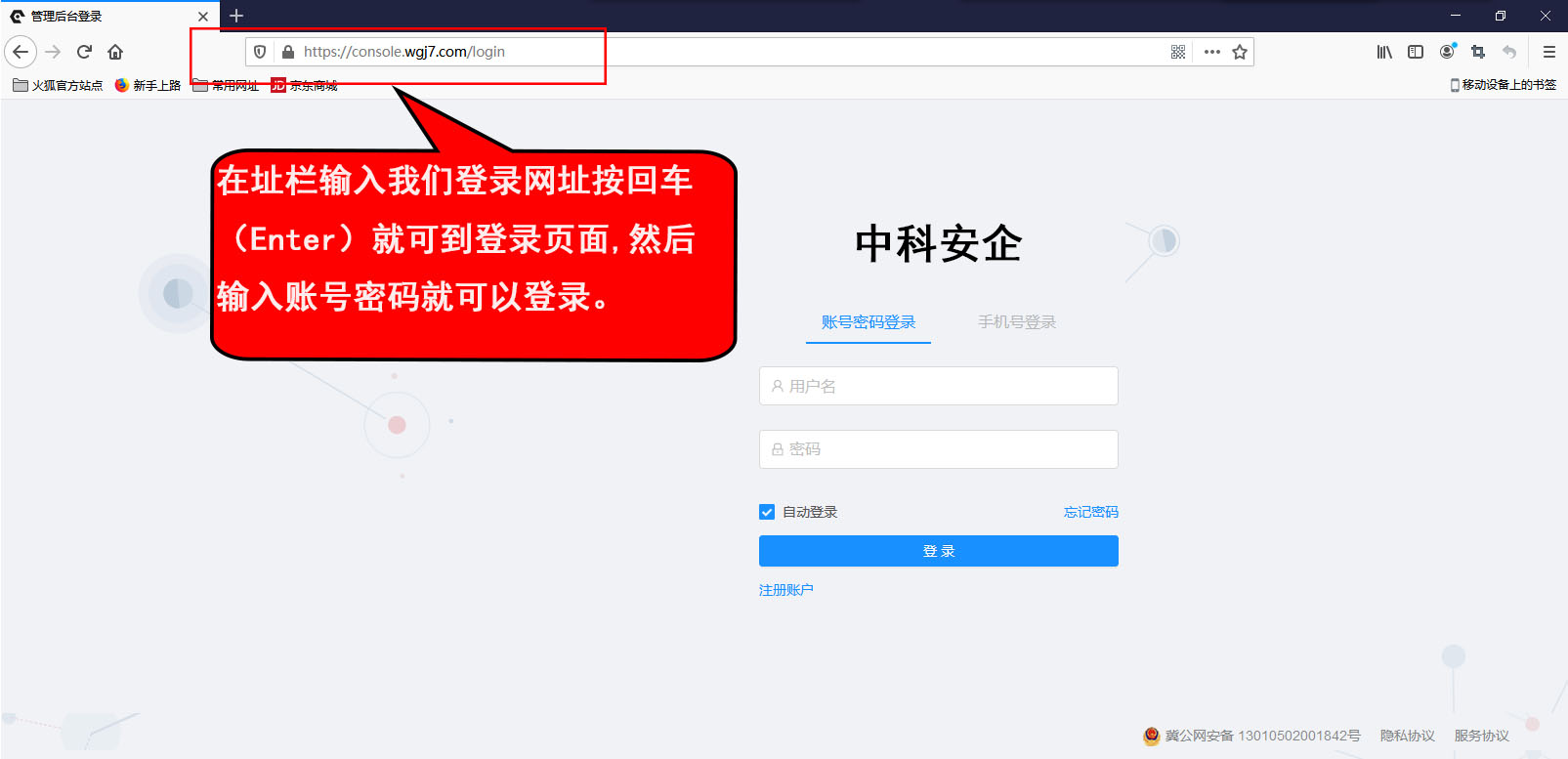The image size is (1568, 759).
Task: Click the 用户名 input field
Action: pyautogui.click(x=939, y=386)
